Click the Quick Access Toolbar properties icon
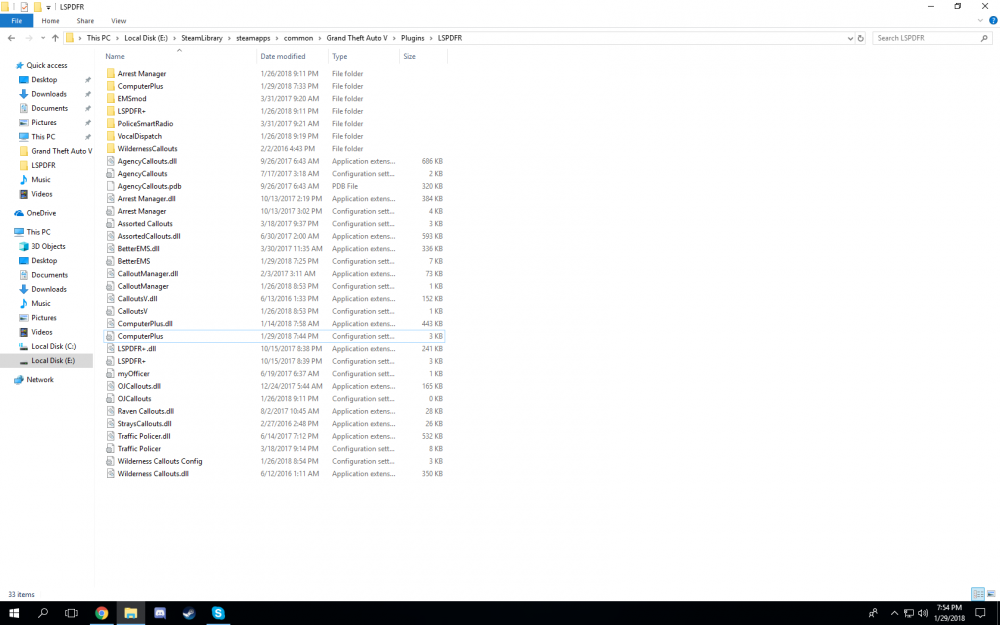The image size is (1000, 625). coord(24,7)
